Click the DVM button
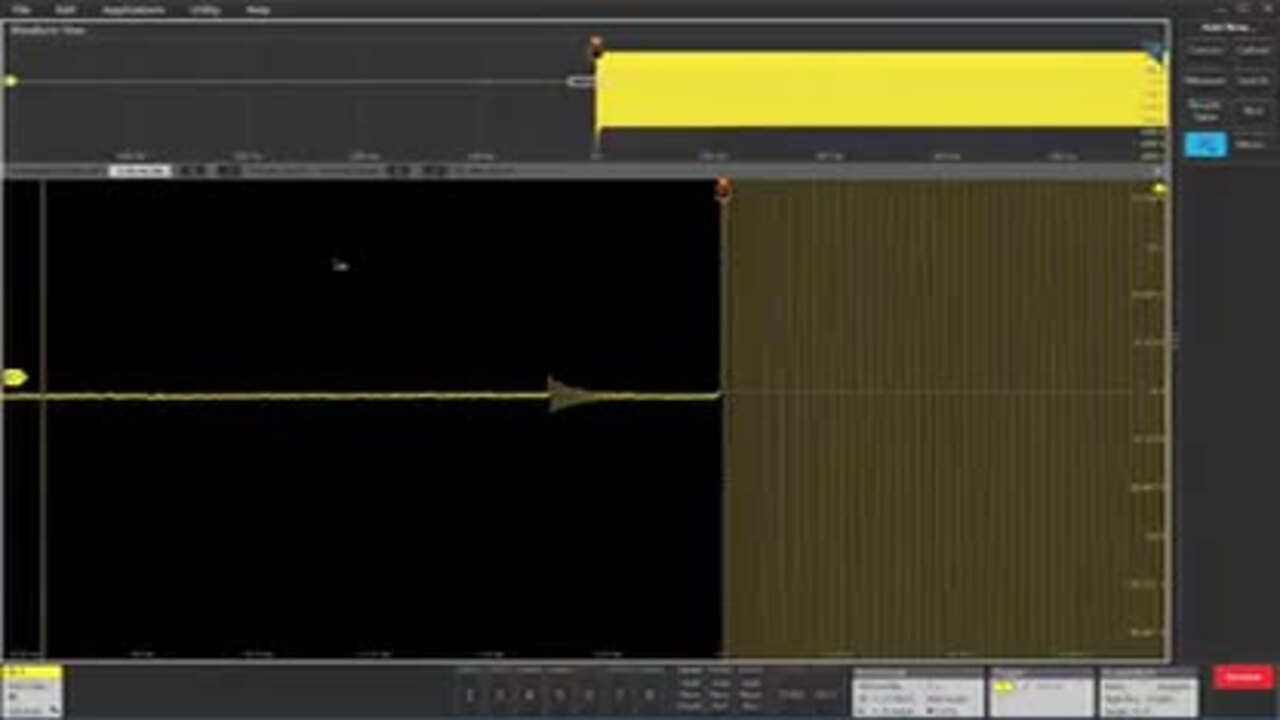Viewport: 1280px width, 720px height. point(792,695)
